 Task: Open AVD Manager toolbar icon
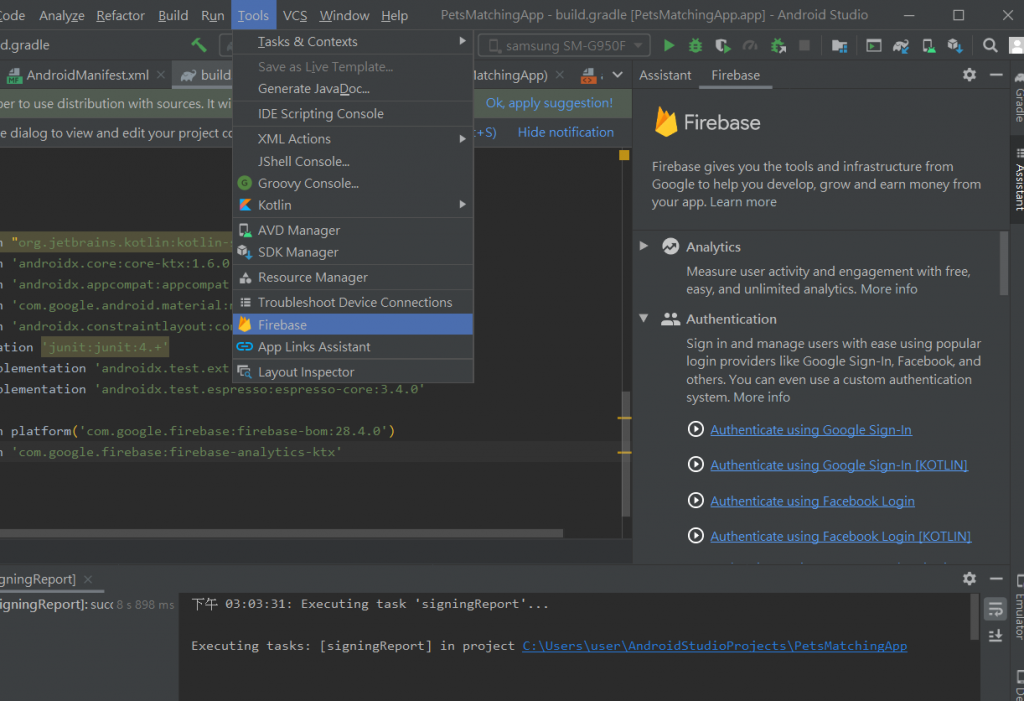point(928,46)
